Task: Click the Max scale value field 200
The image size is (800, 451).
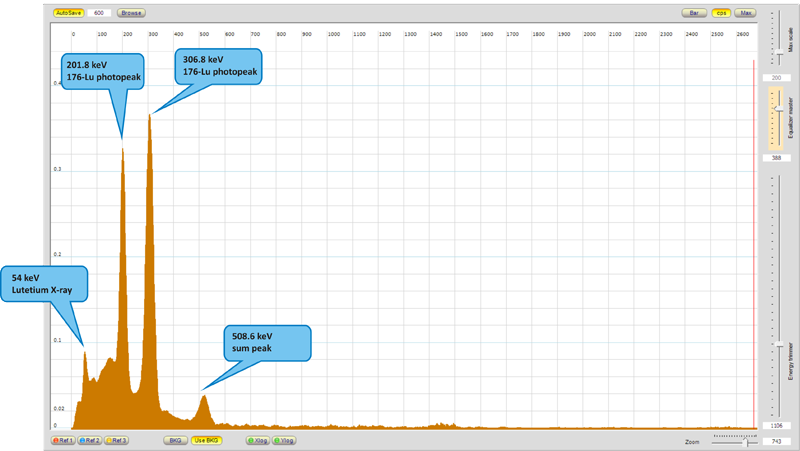Action: coord(777,78)
